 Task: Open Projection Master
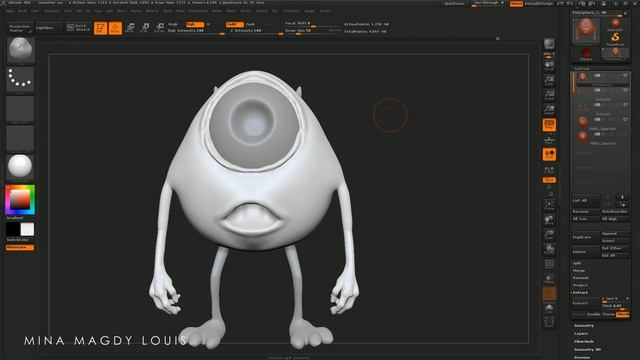click(x=19, y=28)
